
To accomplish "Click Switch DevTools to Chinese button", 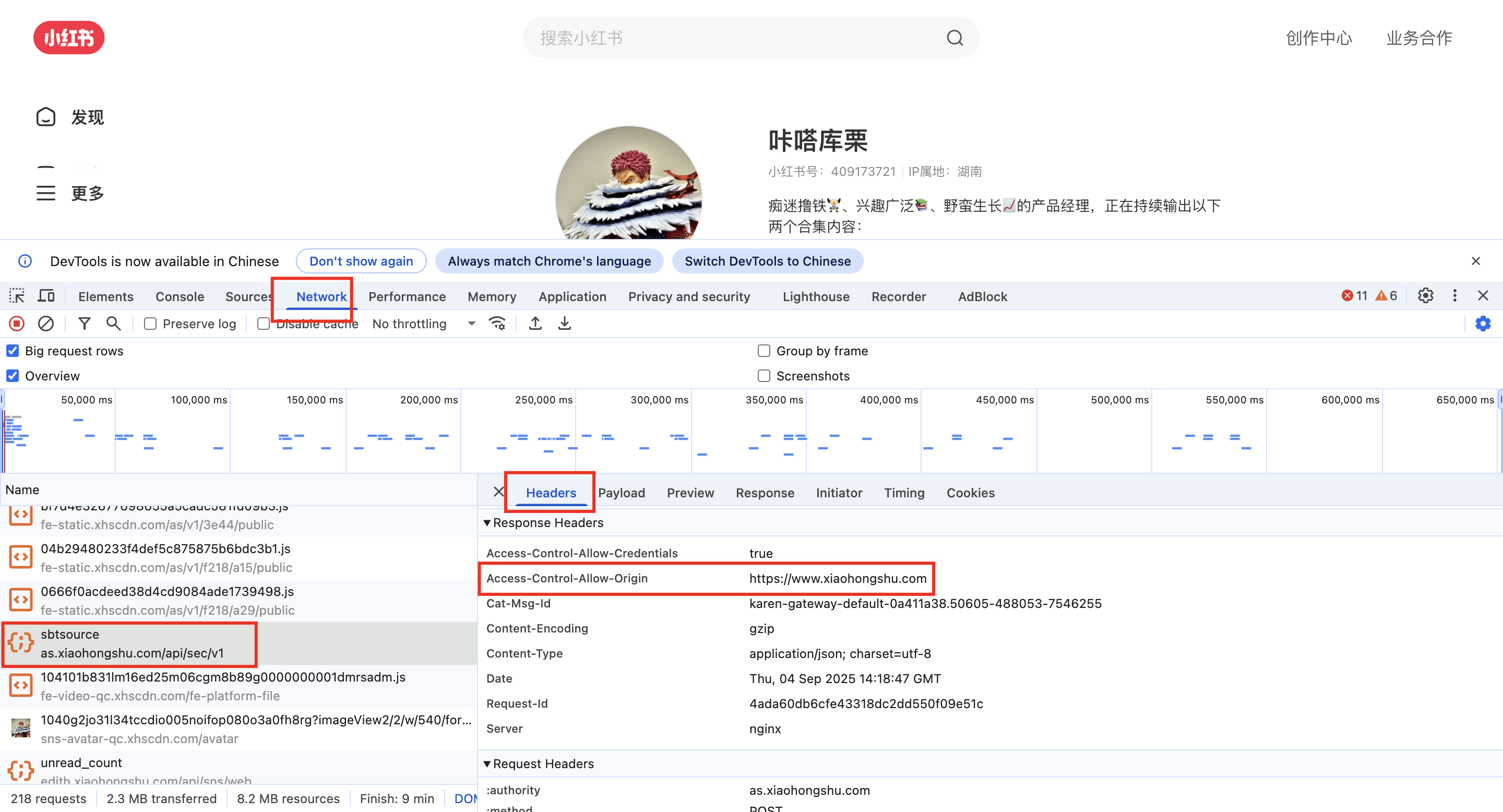I will click(767, 261).
